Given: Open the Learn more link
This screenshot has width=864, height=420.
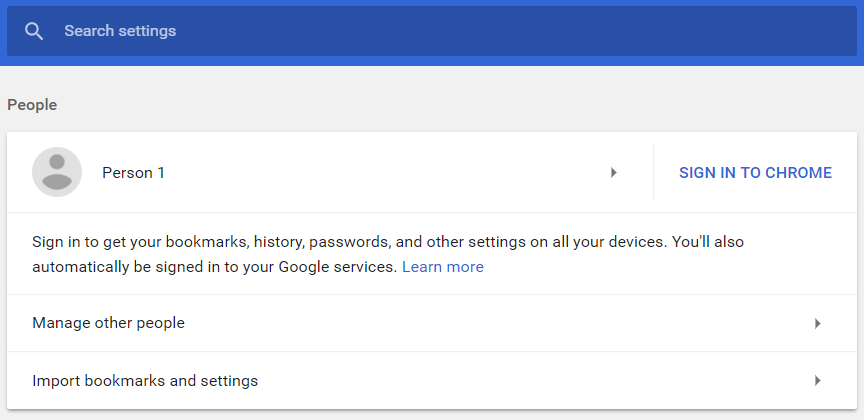Looking at the screenshot, I should tap(442, 267).
